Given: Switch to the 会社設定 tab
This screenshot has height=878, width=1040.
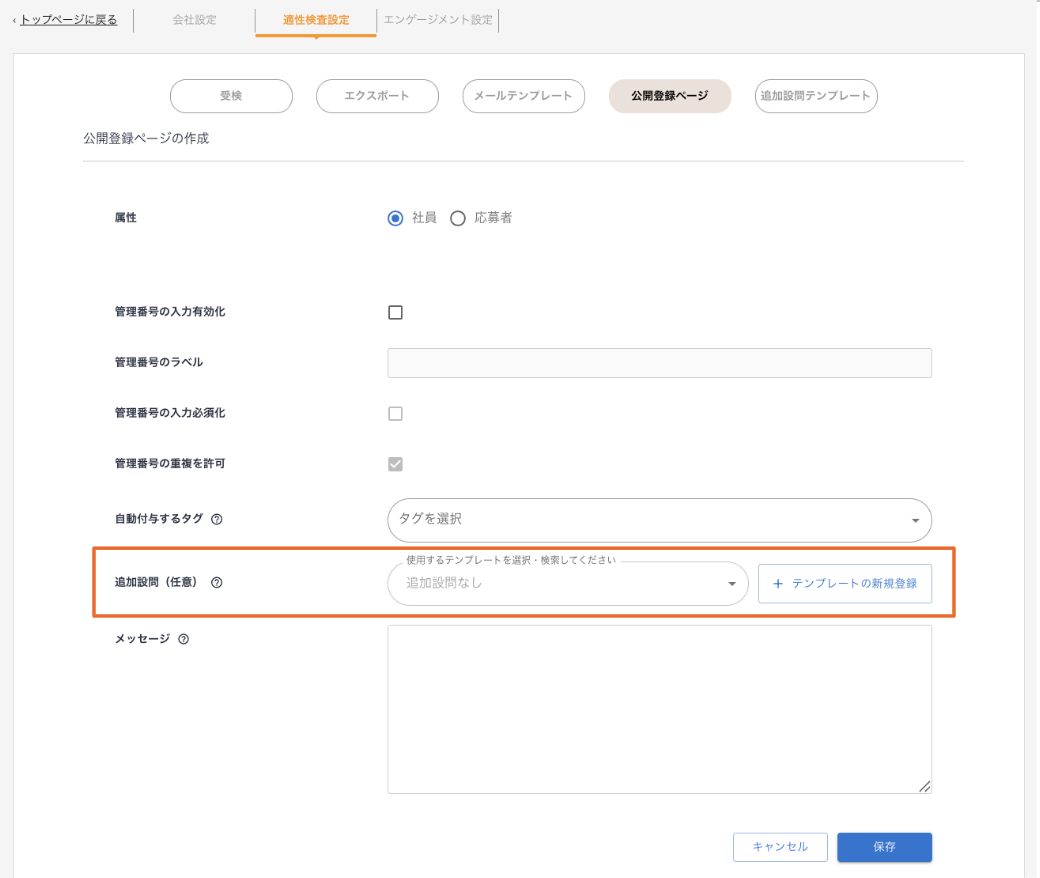Looking at the screenshot, I should point(194,20).
